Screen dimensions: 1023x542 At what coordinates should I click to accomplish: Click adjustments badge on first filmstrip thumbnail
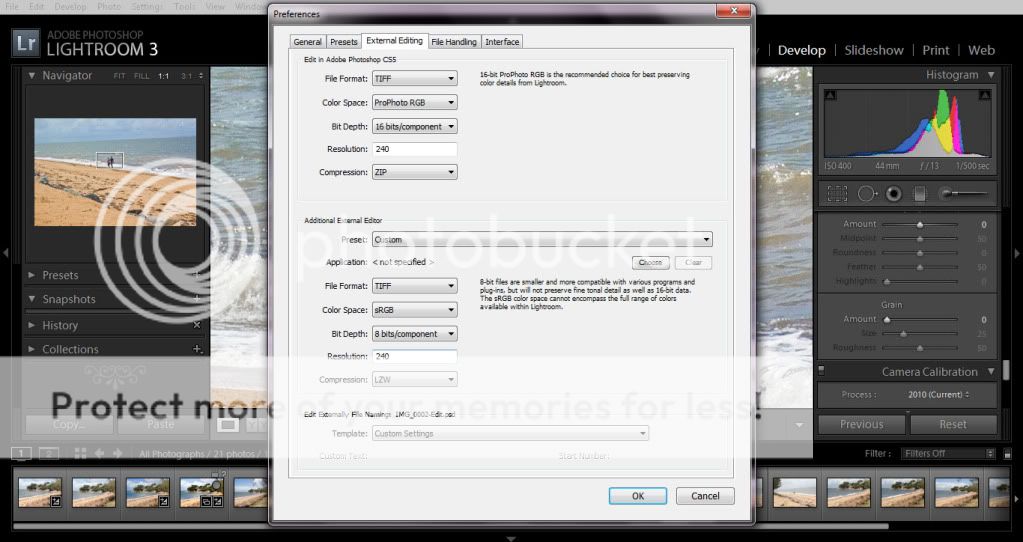[56, 502]
